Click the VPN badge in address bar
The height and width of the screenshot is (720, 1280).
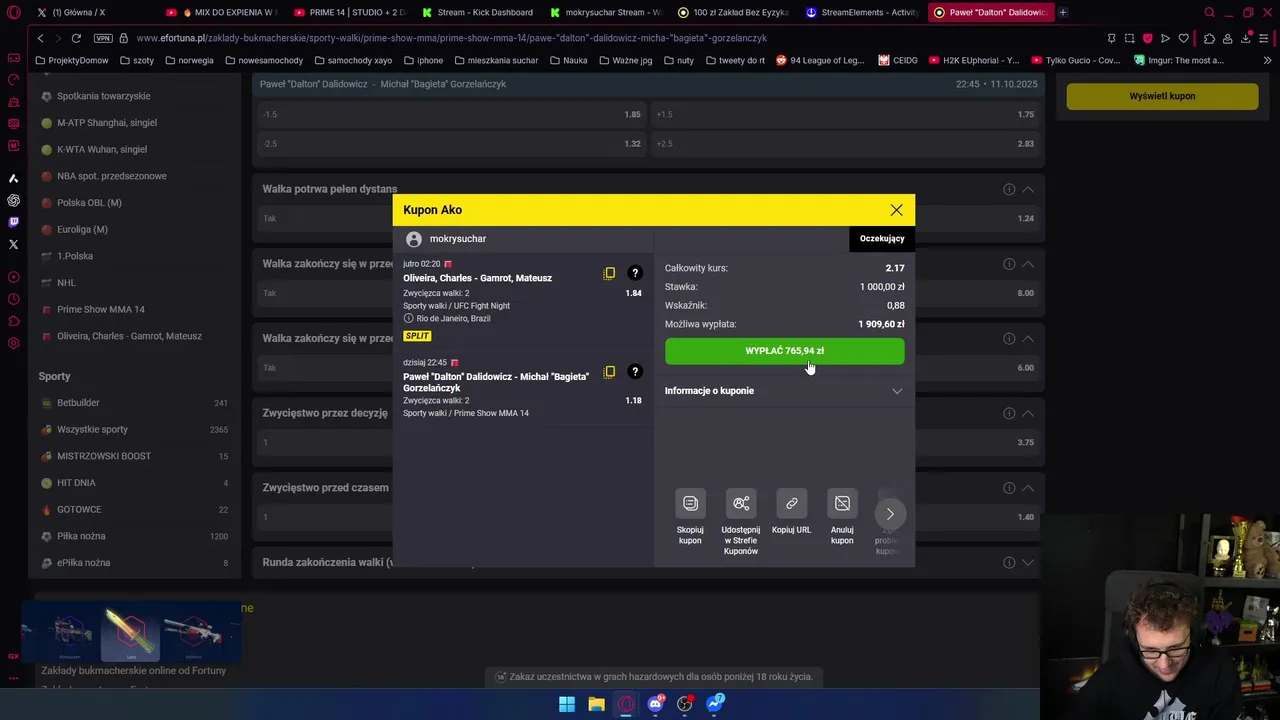pyautogui.click(x=102, y=38)
